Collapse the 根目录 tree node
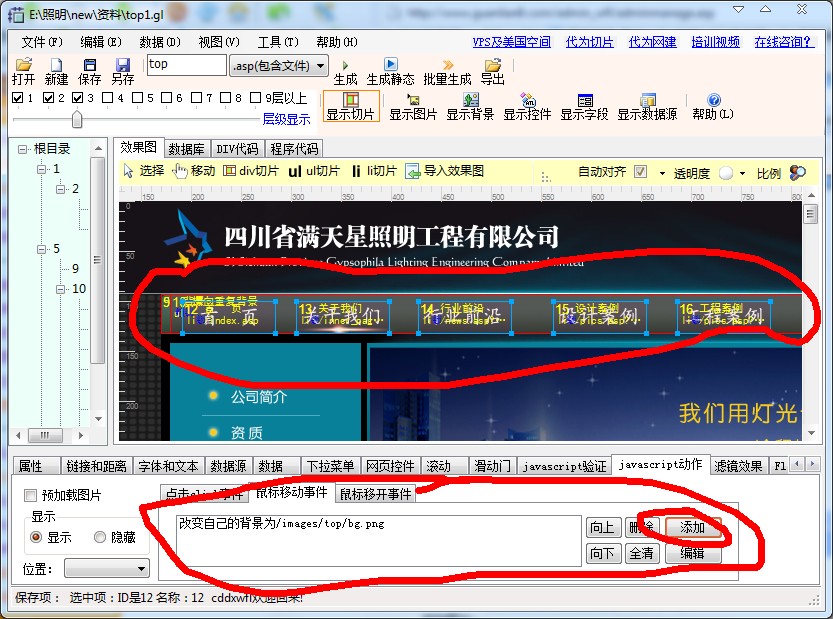 [x=22, y=149]
